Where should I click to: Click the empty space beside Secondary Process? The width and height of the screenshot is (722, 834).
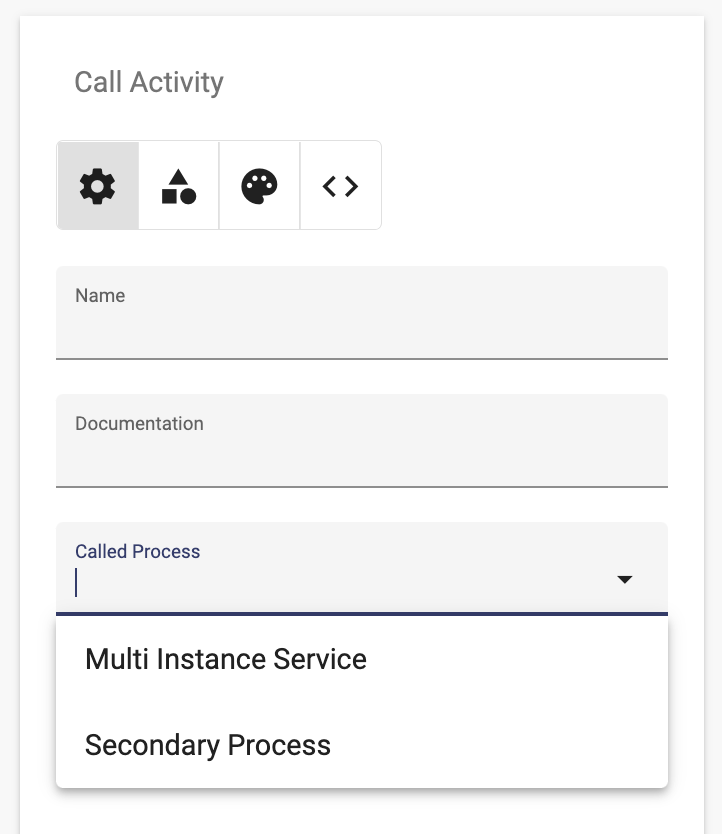[499, 745]
